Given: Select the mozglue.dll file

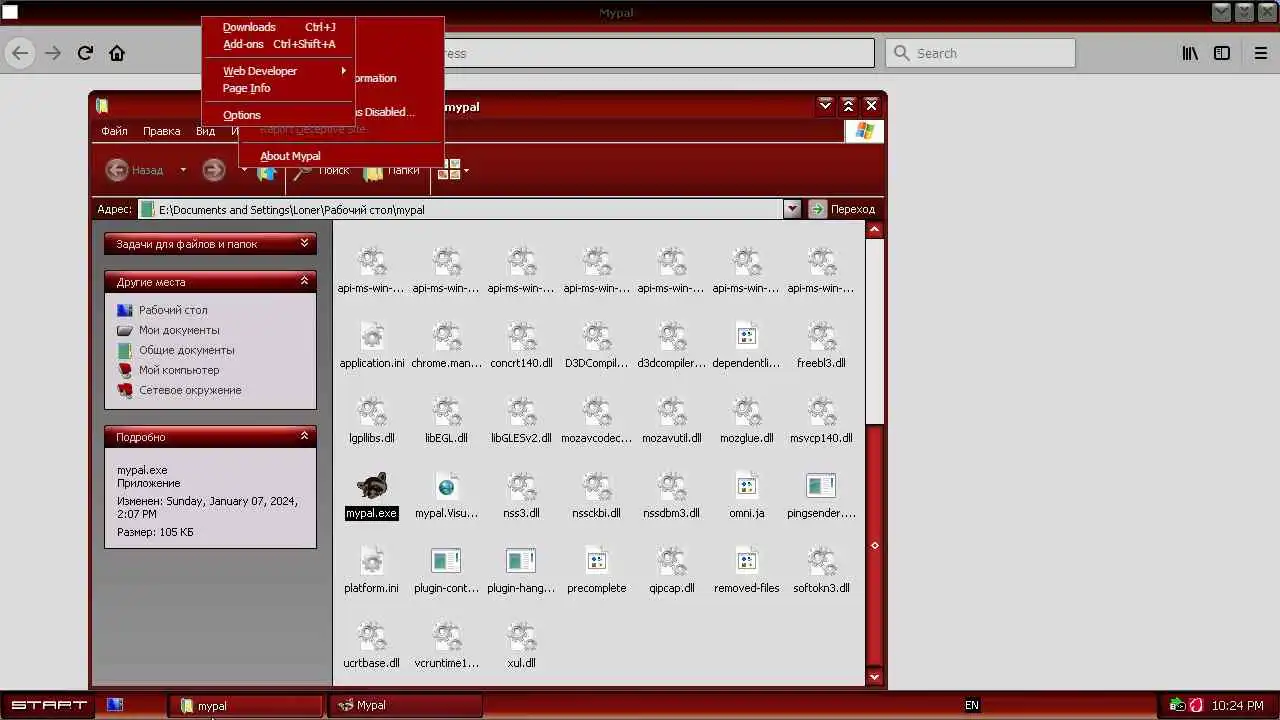Looking at the screenshot, I should (746, 421).
